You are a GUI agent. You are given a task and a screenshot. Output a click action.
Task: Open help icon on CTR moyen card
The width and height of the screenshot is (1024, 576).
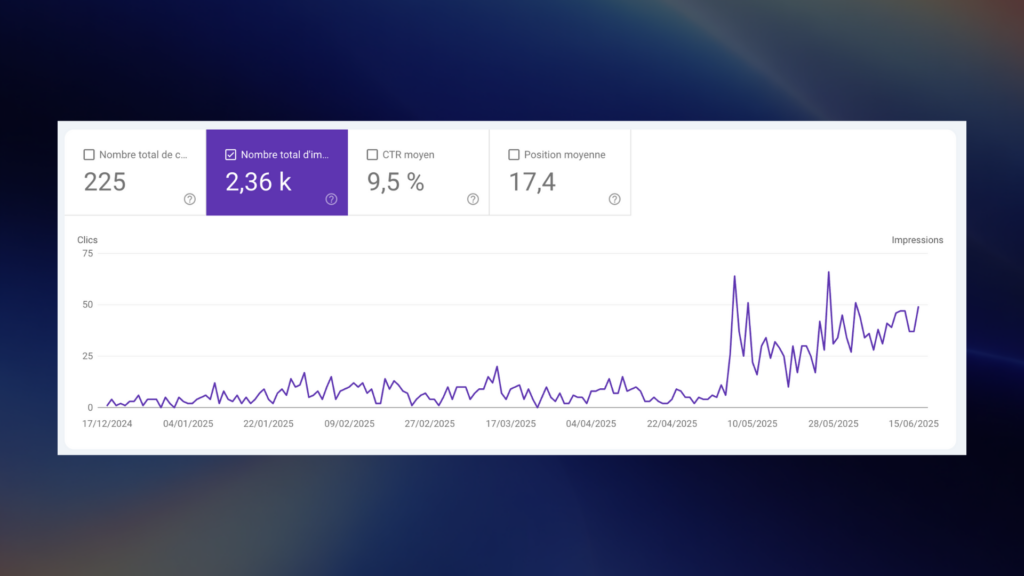pos(473,199)
